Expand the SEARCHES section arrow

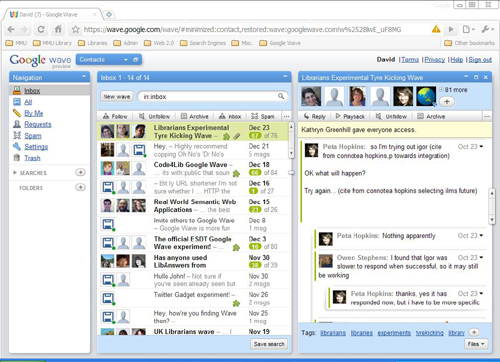click(x=15, y=173)
